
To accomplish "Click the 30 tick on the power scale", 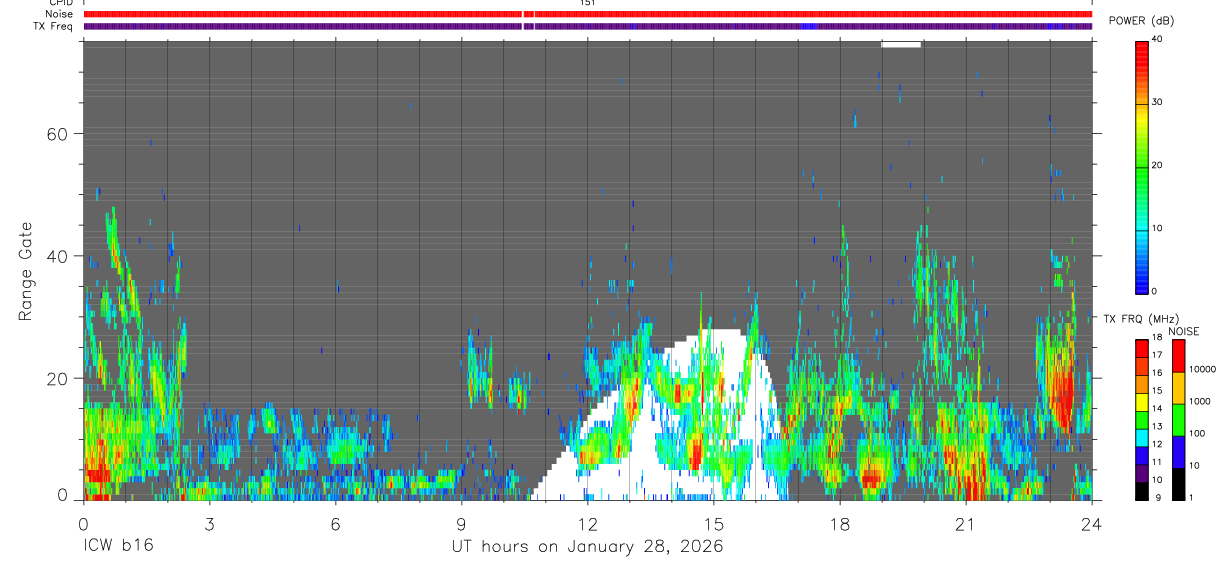I will click(x=1157, y=102).
